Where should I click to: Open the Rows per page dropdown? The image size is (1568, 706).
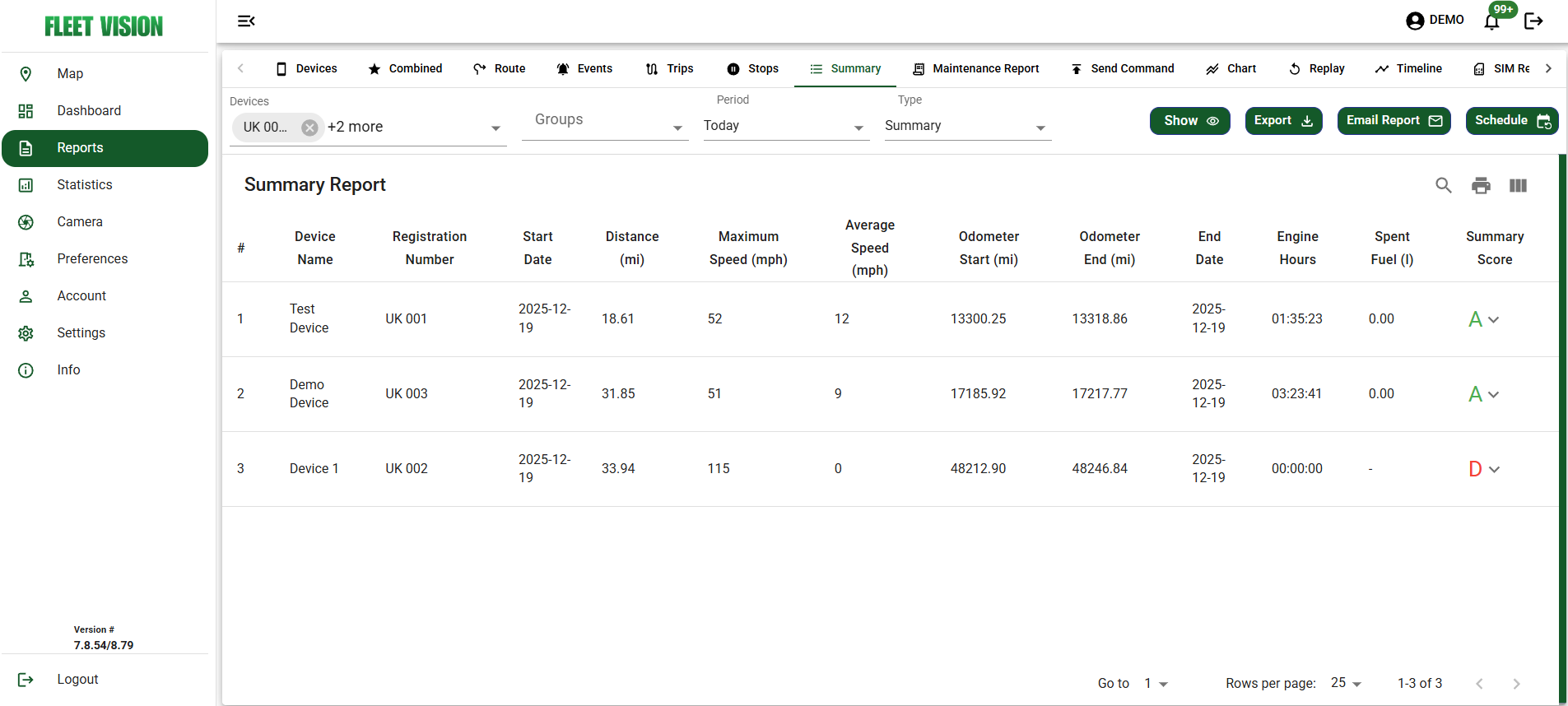tap(1347, 684)
